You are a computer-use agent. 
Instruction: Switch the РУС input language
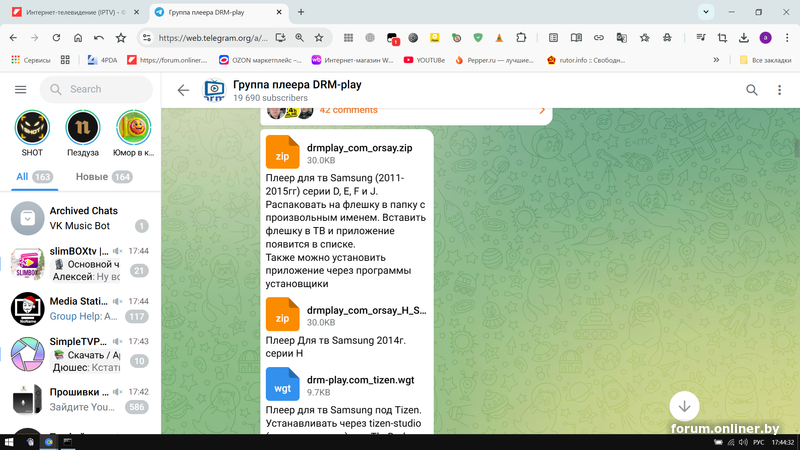759,442
